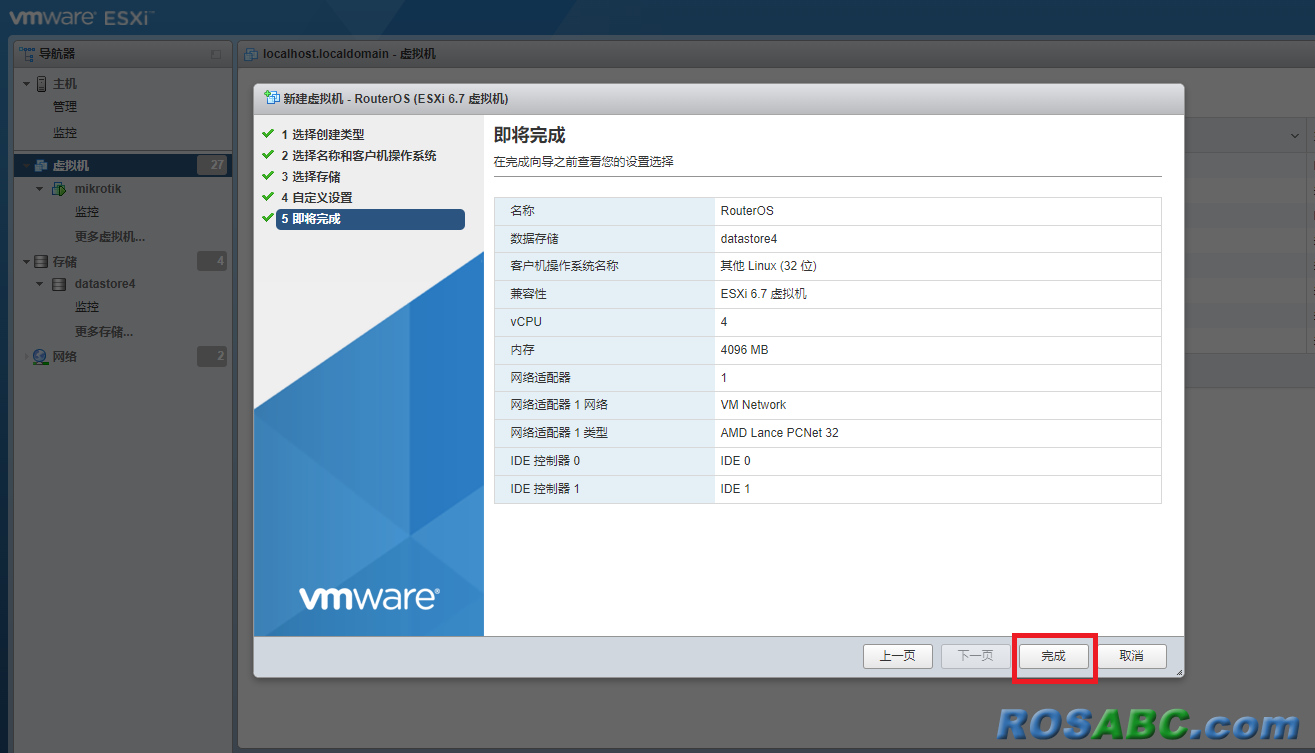The width and height of the screenshot is (1315, 753).
Task: Open 更多虚拟机... in navigator
Action: click(110, 237)
